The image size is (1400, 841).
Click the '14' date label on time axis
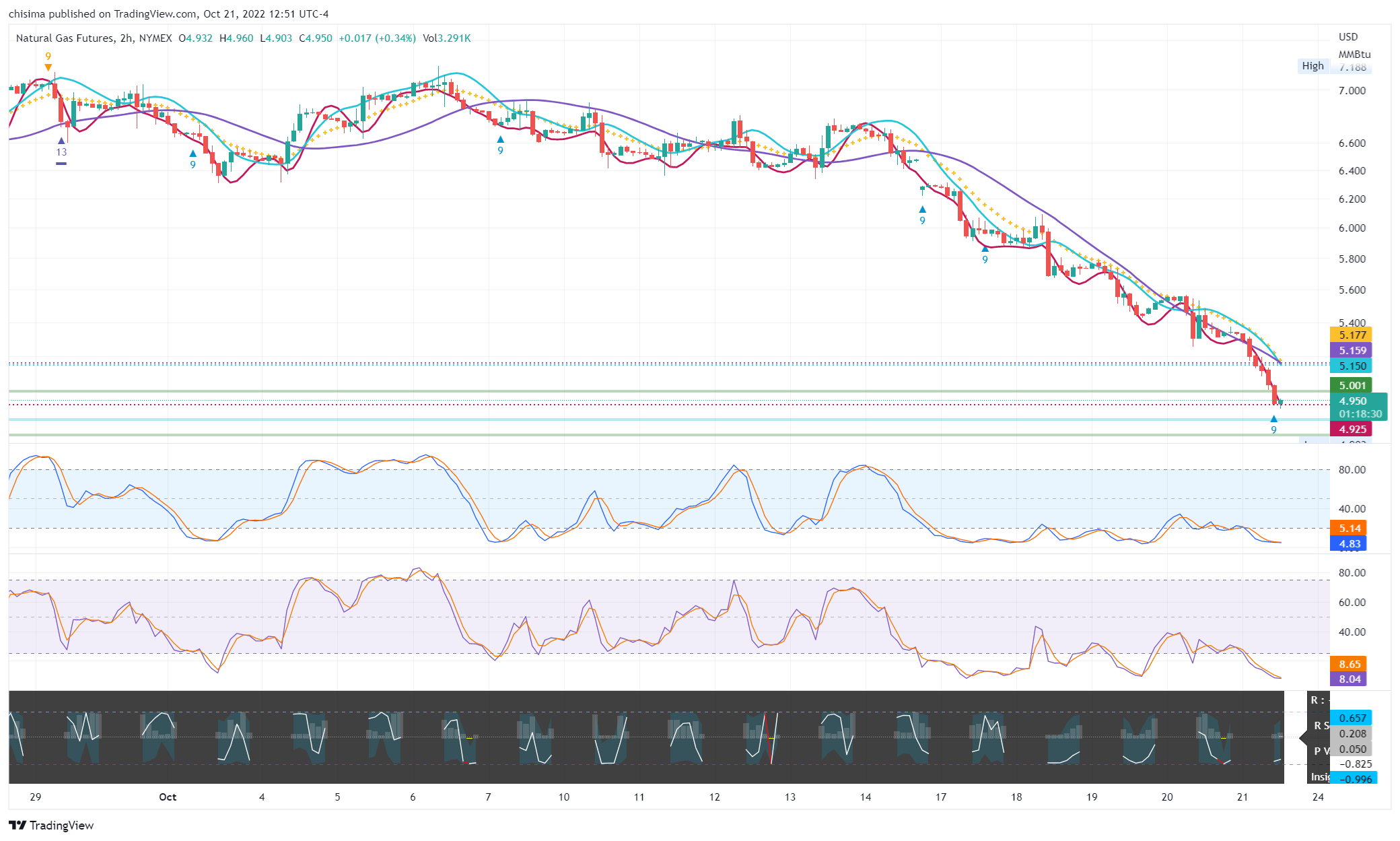pos(865,797)
